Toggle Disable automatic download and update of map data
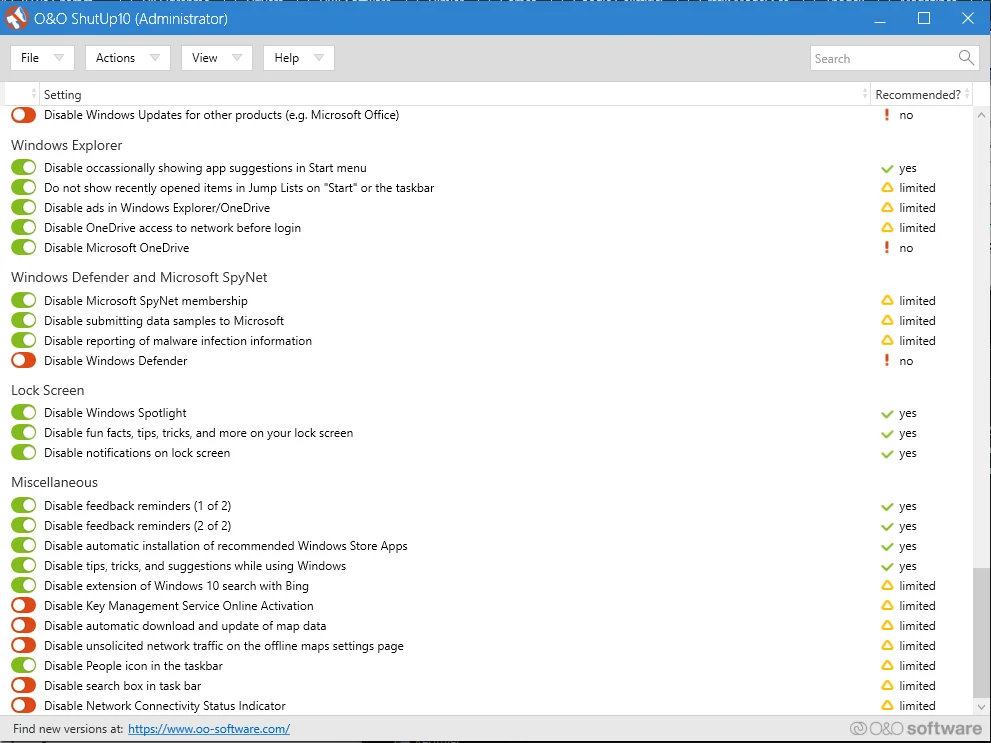Image resolution: width=991 pixels, height=743 pixels. click(x=23, y=625)
